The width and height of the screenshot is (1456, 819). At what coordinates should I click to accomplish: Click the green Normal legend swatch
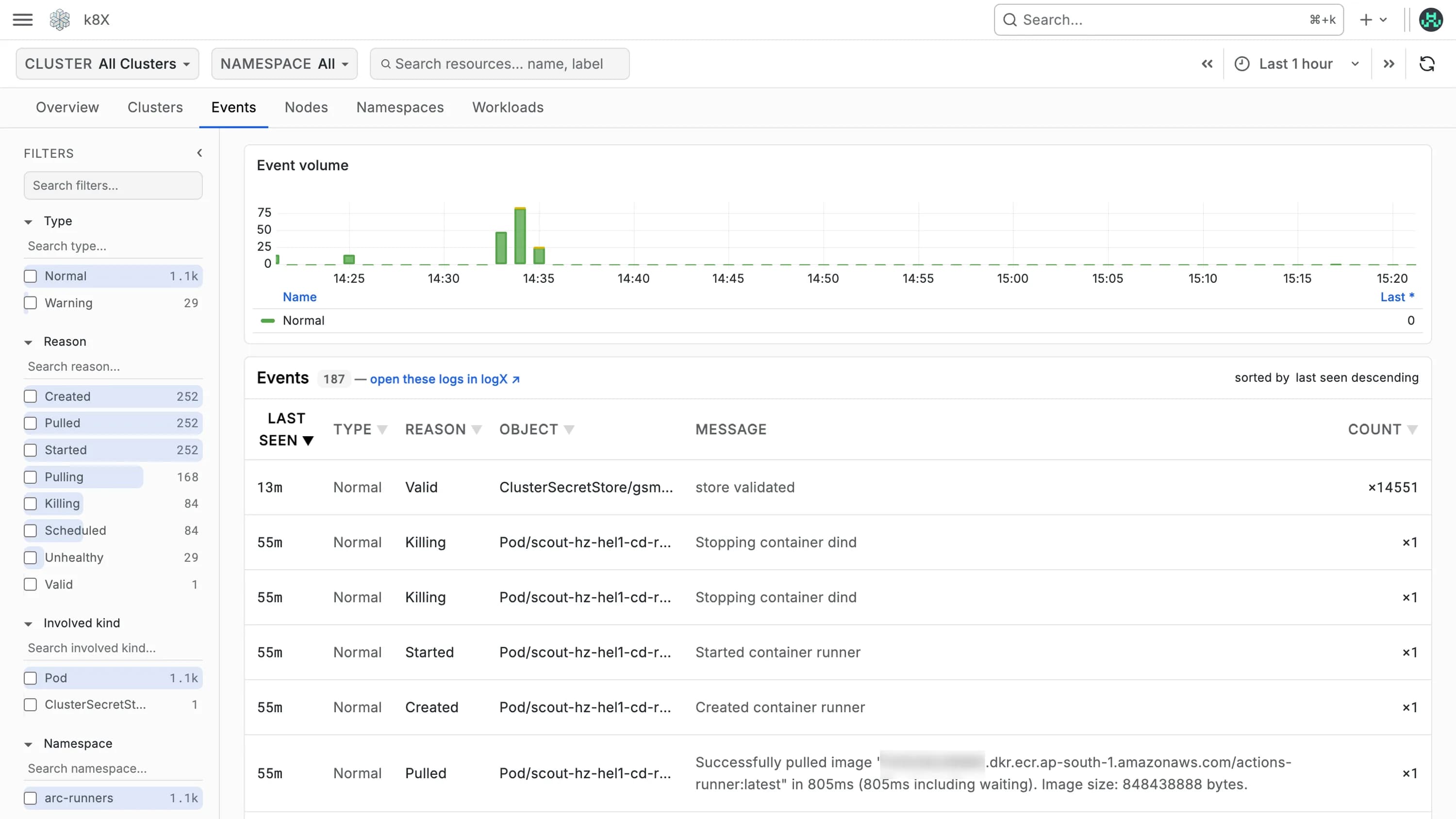pos(267,321)
